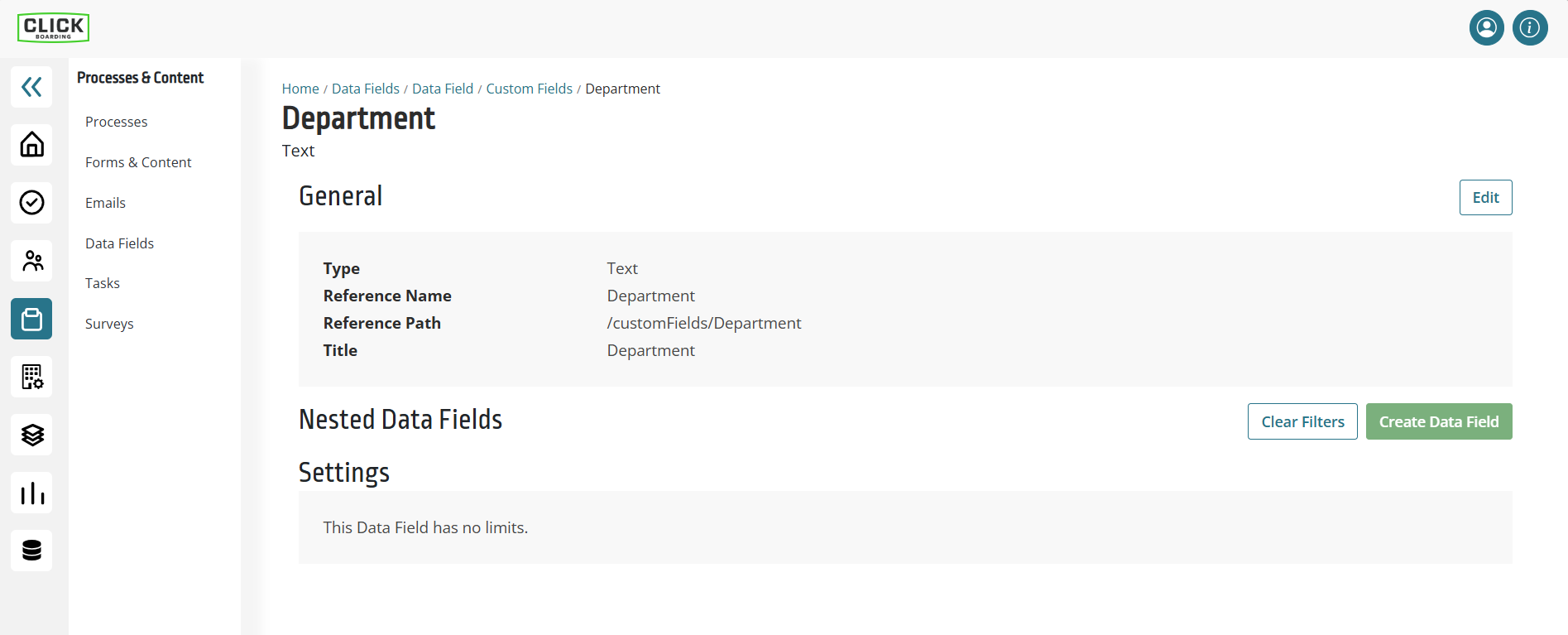The height and width of the screenshot is (635, 1568).
Task: Open the information icon at top right
Action: (x=1530, y=28)
